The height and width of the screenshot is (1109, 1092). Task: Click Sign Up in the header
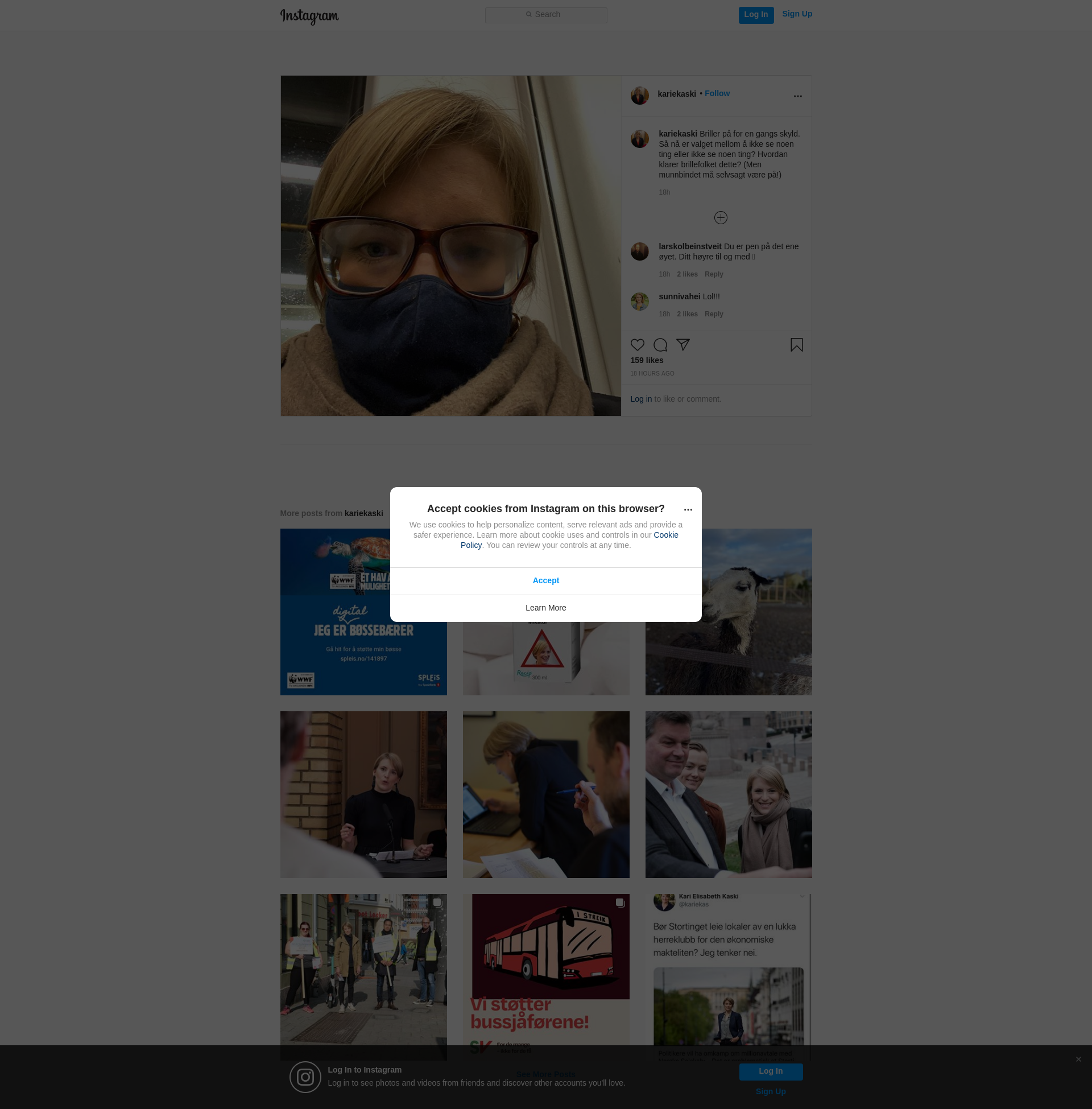tap(797, 14)
